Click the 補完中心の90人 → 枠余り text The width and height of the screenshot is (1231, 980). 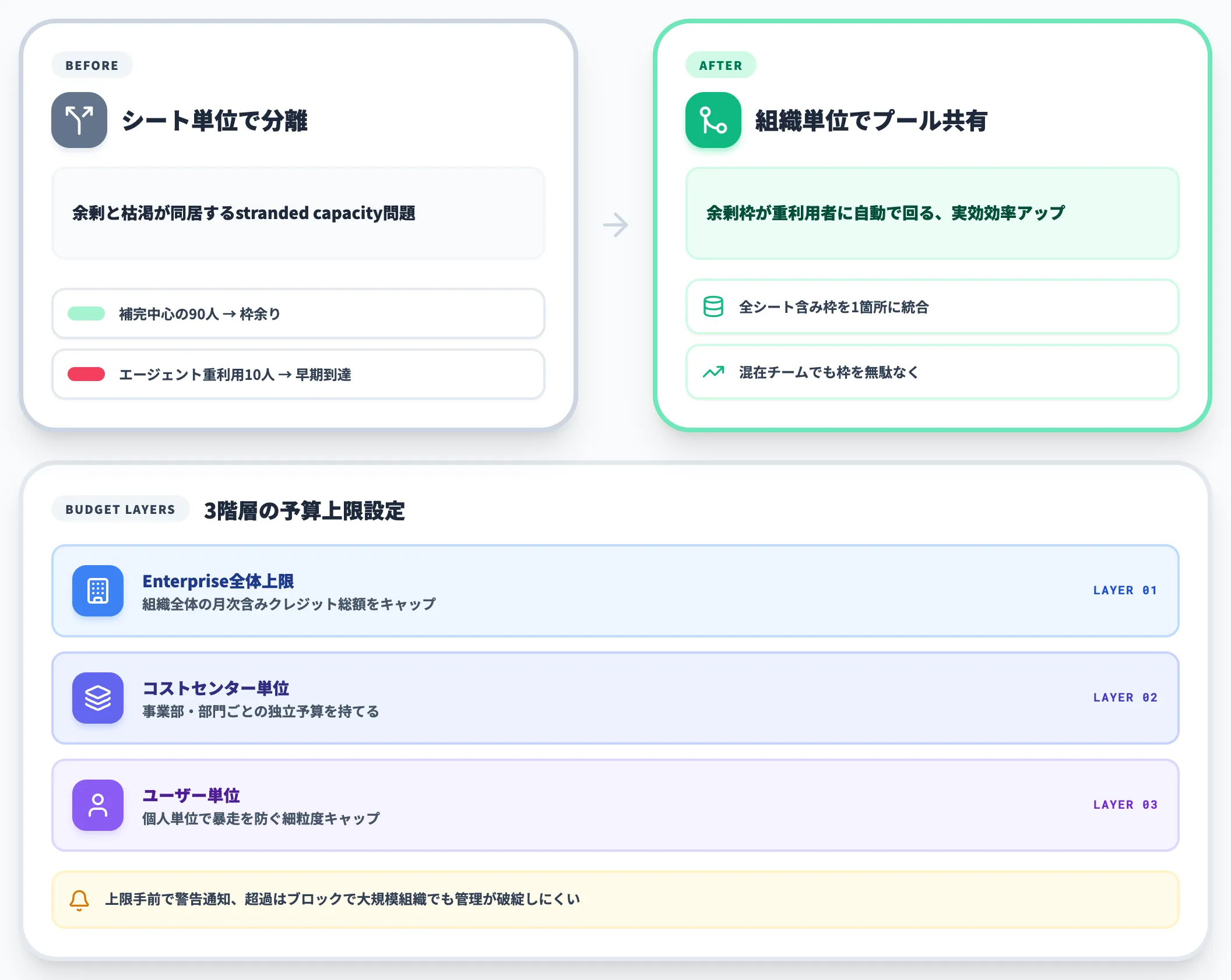click(x=200, y=314)
